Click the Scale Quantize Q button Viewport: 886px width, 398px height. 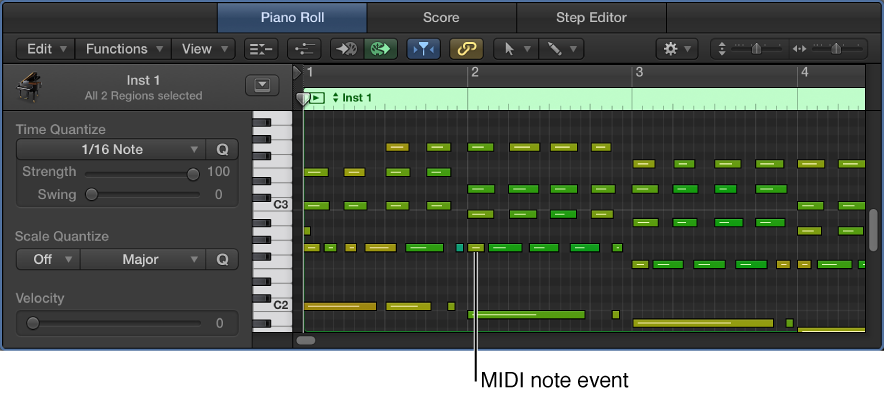point(222,259)
